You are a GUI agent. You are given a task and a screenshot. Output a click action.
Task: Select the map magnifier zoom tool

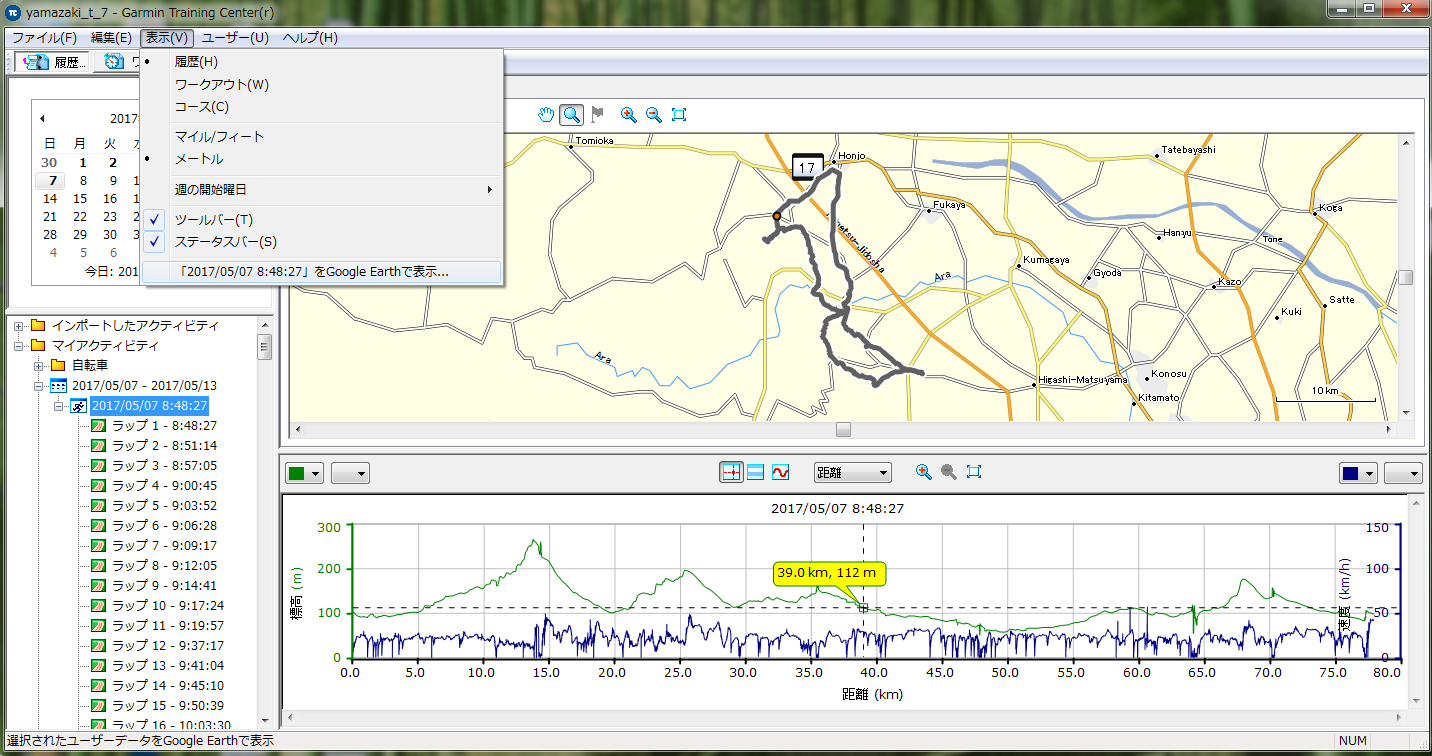pyautogui.click(x=571, y=115)
